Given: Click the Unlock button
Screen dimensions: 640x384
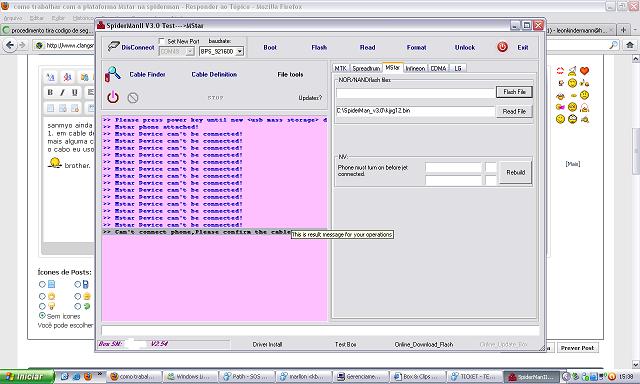Looking at the screenshot, I should tap(465, 47).
